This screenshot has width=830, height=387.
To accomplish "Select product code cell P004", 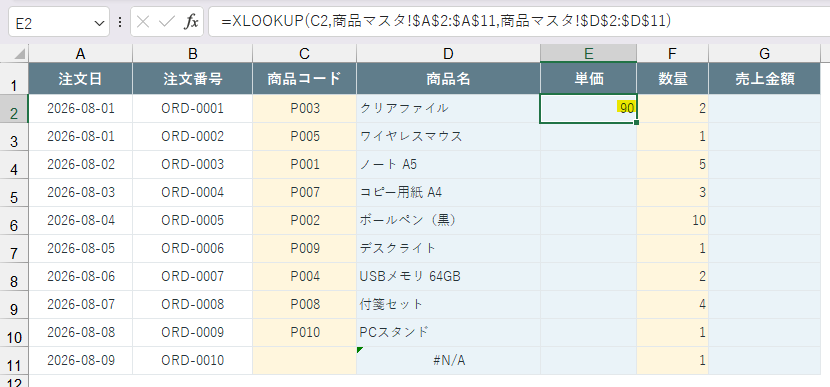I will (304, 277).
